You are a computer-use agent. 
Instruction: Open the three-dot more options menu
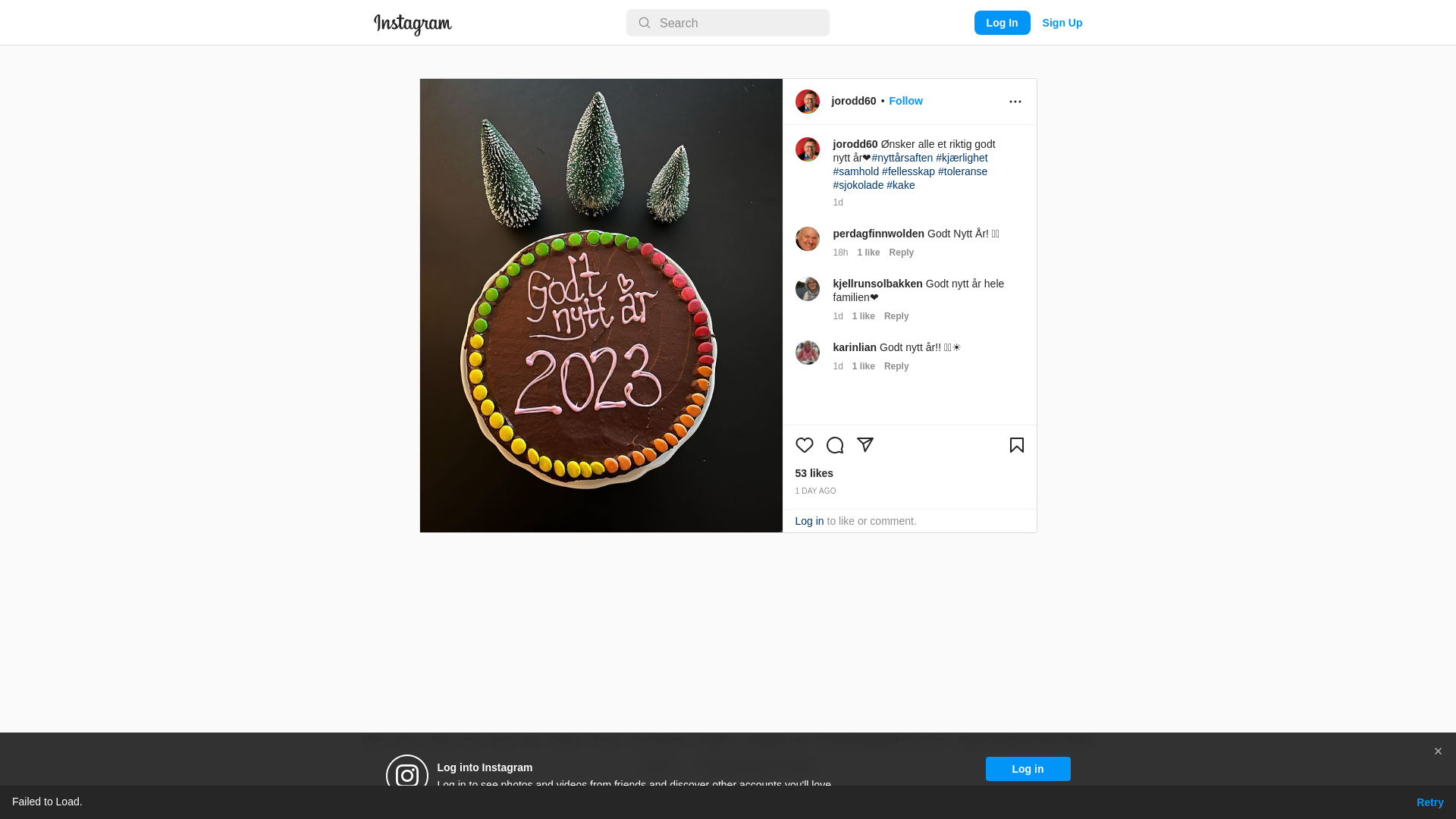click(x=1015, y=102)
